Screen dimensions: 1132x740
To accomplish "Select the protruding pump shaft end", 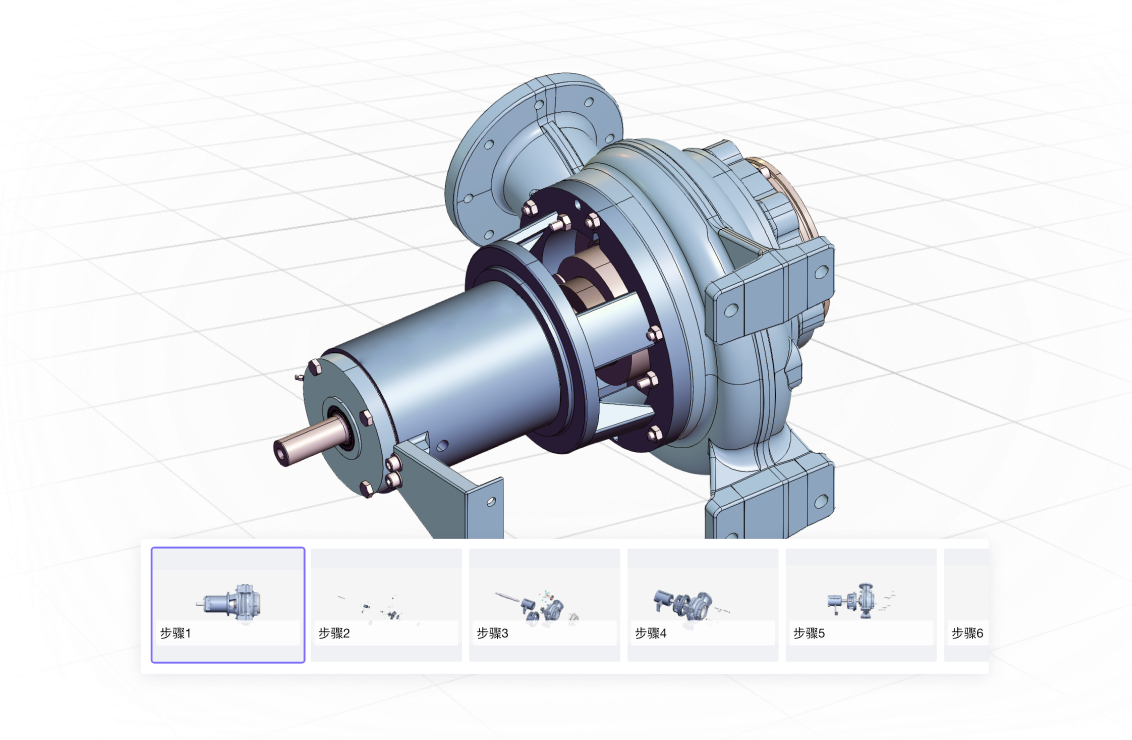I will tap(309, 440).
